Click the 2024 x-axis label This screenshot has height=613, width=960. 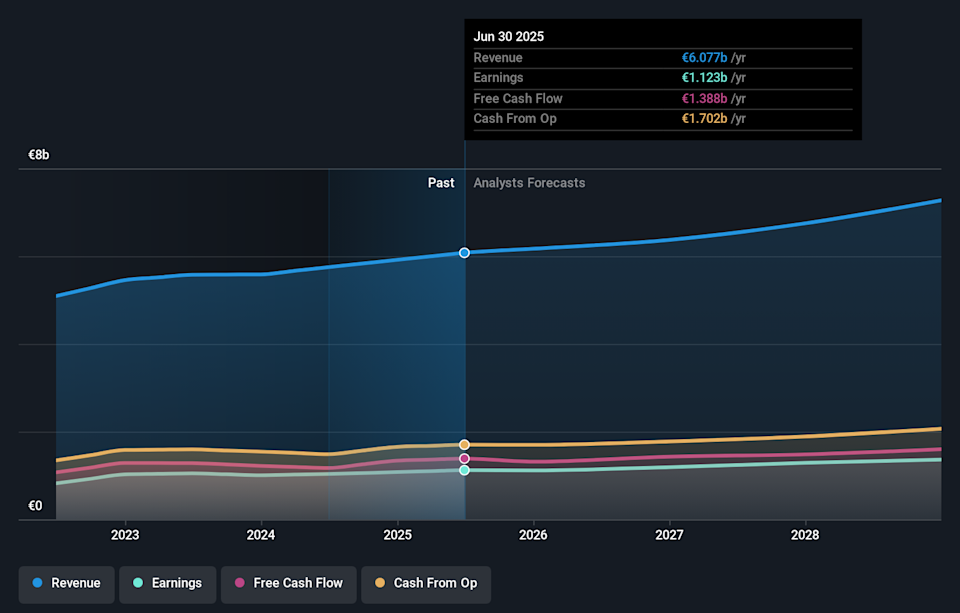click(261, 535)
